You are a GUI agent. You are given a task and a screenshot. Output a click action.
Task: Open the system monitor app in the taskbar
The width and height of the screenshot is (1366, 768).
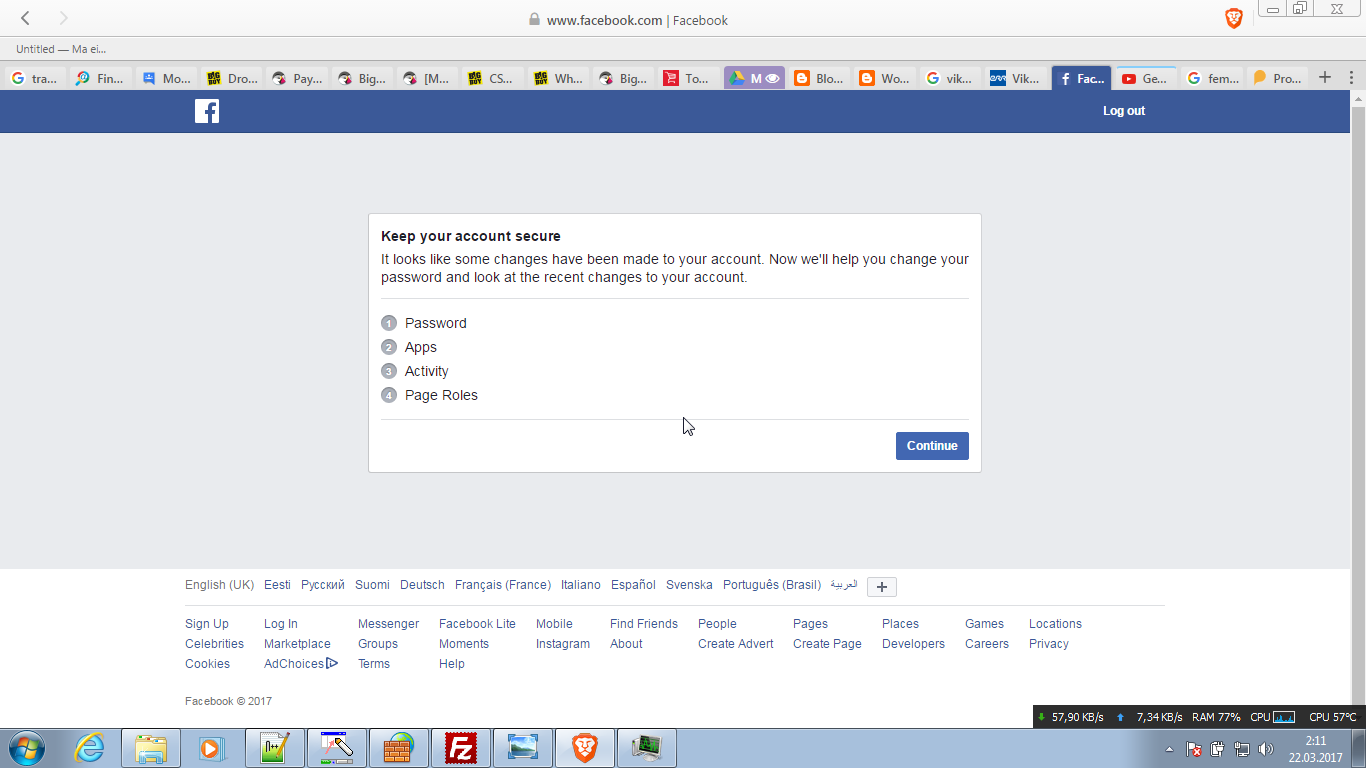(x=647, y=748)
